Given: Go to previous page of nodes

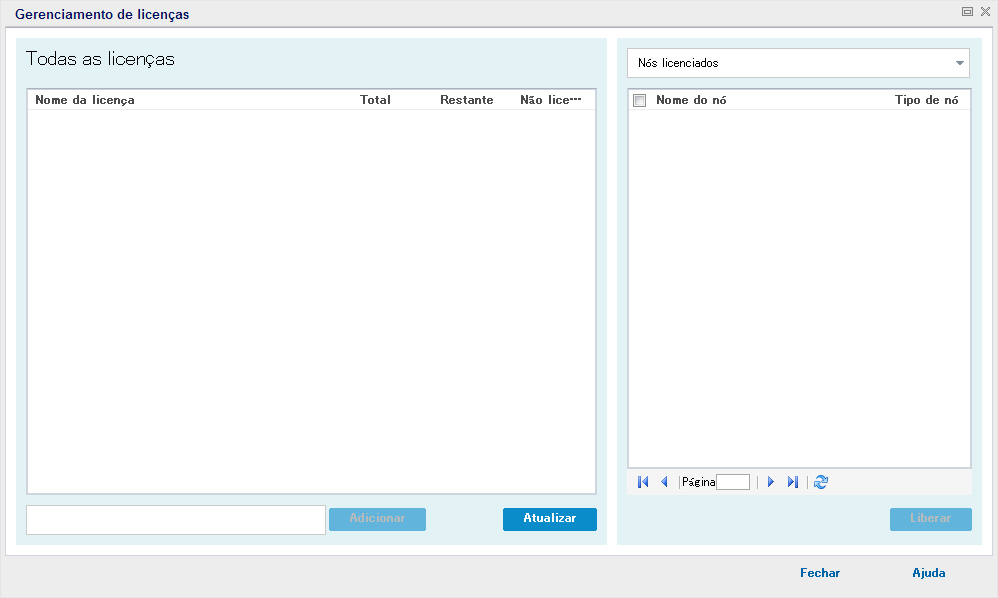Looking at the screenshot, I should tap(664, 482).
